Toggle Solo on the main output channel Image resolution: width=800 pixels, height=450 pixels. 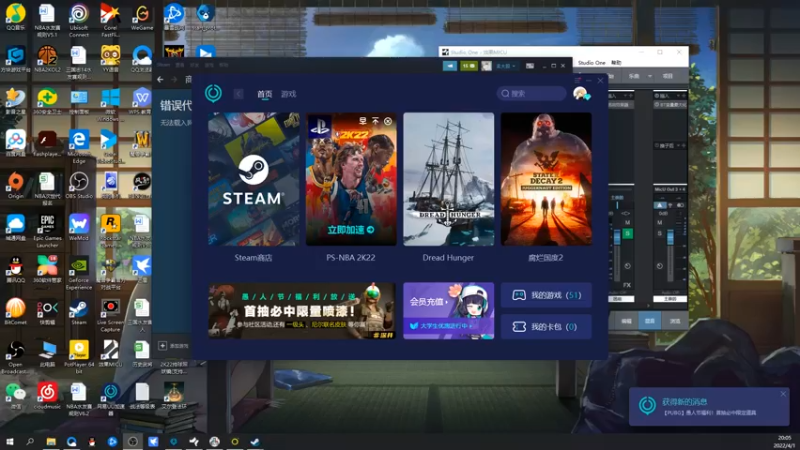(660, 234)
